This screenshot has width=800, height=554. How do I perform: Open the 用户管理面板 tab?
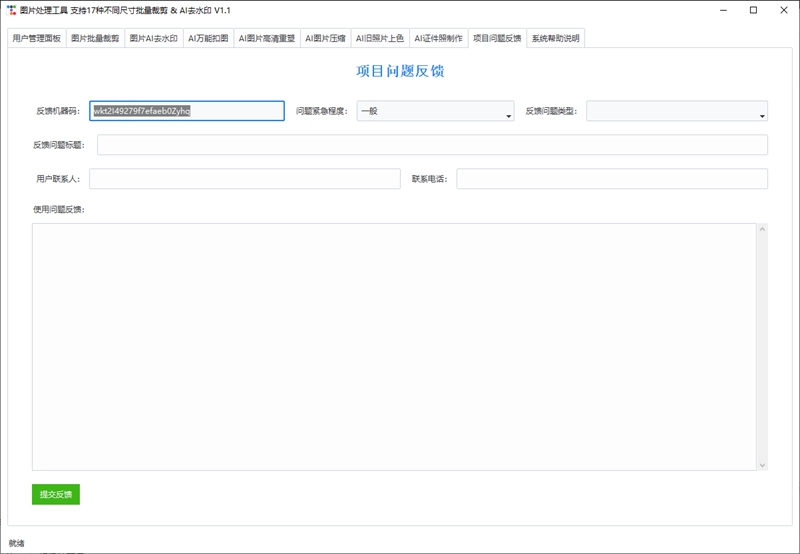point(37,38)
